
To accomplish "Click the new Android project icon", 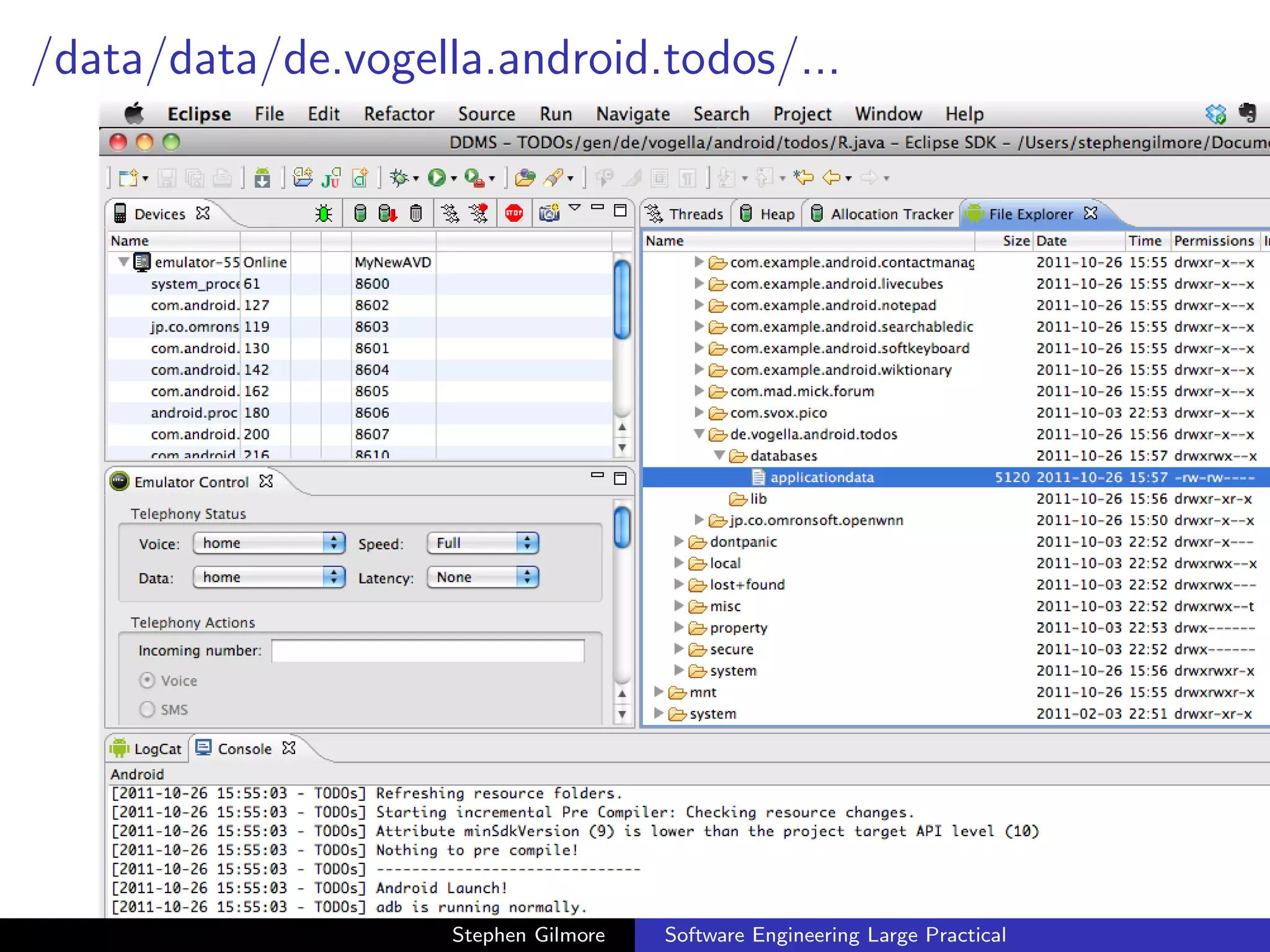I will point(303,177).
